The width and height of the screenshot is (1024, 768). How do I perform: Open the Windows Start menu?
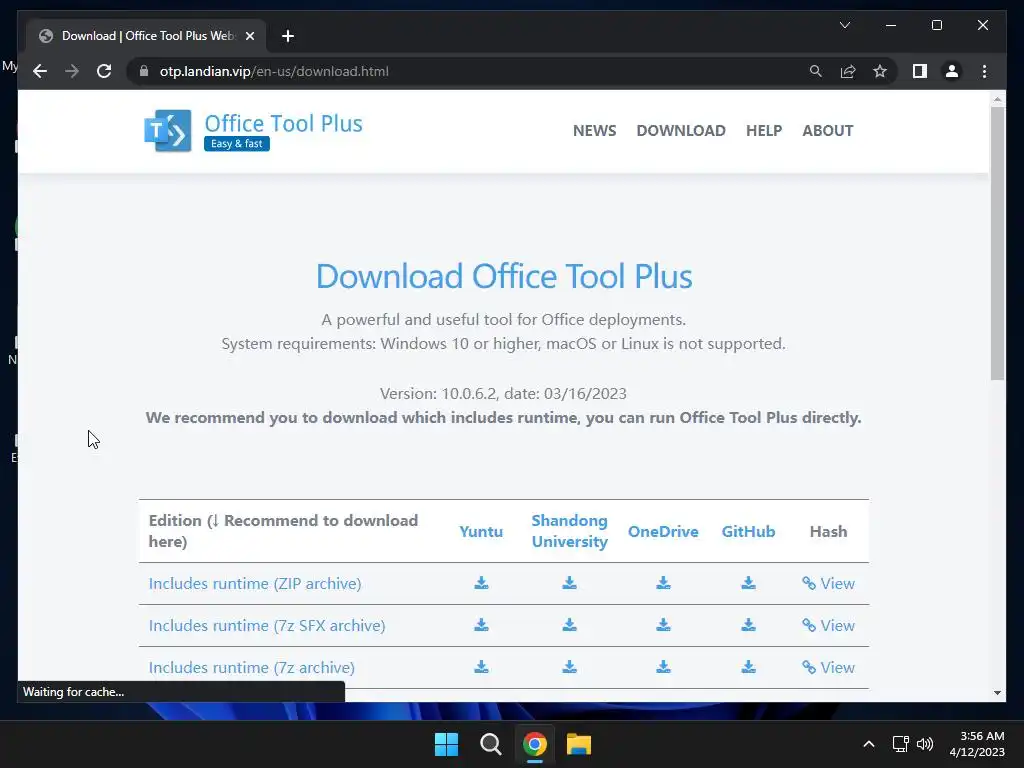[x=447, y=744]
